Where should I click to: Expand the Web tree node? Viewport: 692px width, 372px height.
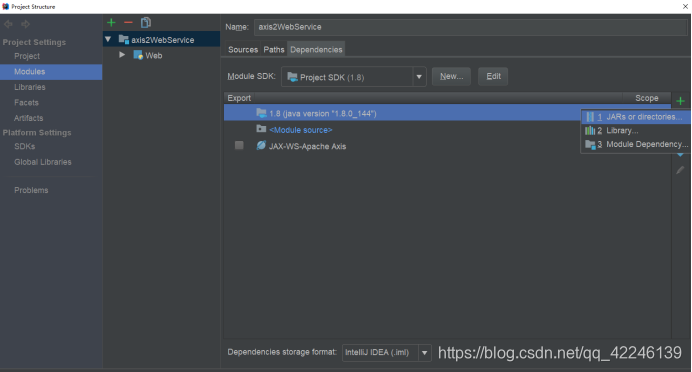tap(122, 55)
